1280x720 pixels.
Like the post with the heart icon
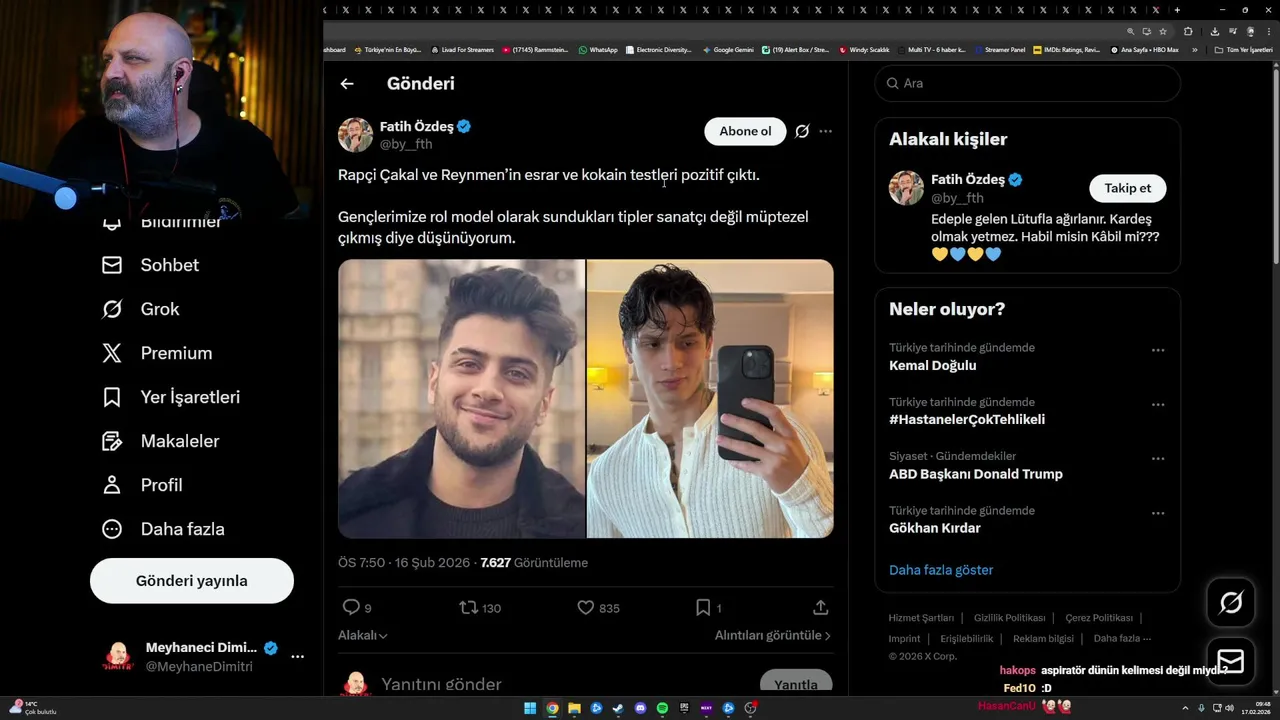coord(586,607)
